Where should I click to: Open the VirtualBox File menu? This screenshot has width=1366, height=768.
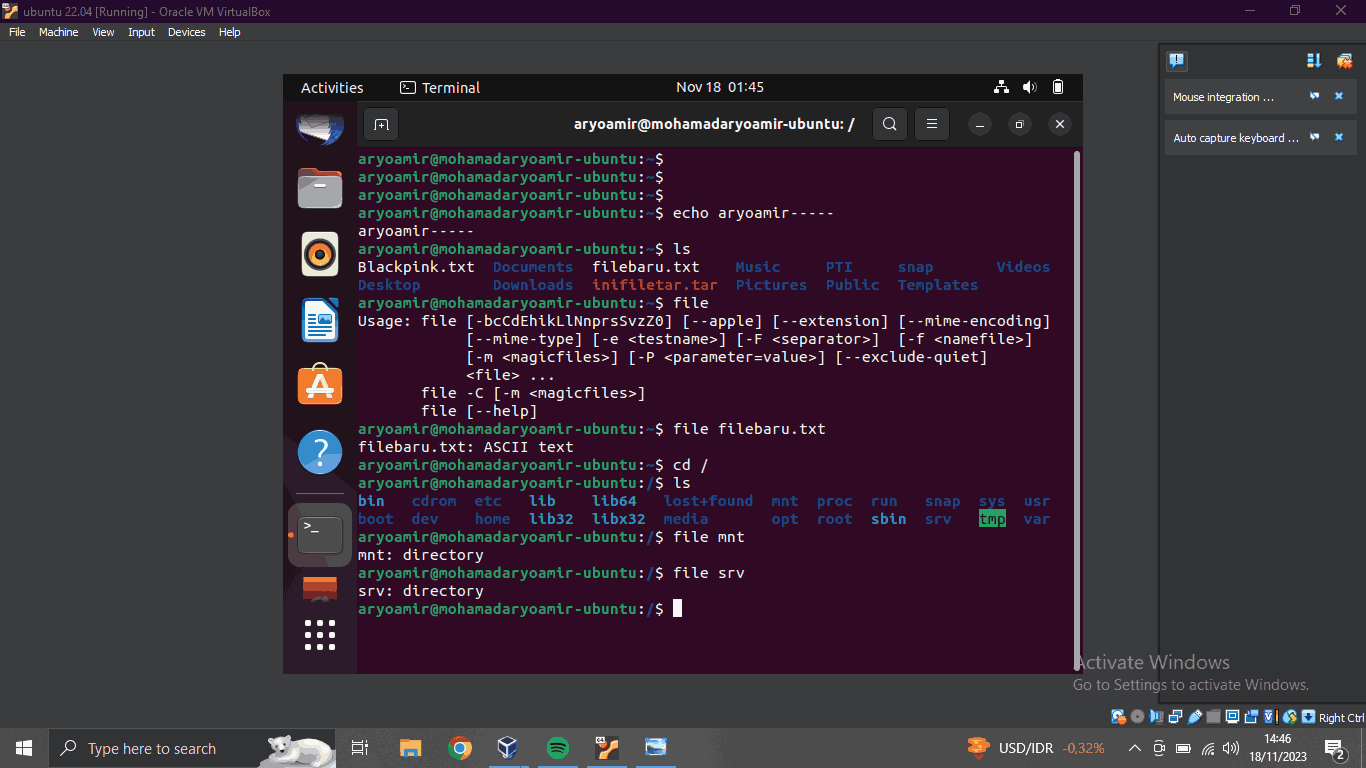tap(17, 32)
